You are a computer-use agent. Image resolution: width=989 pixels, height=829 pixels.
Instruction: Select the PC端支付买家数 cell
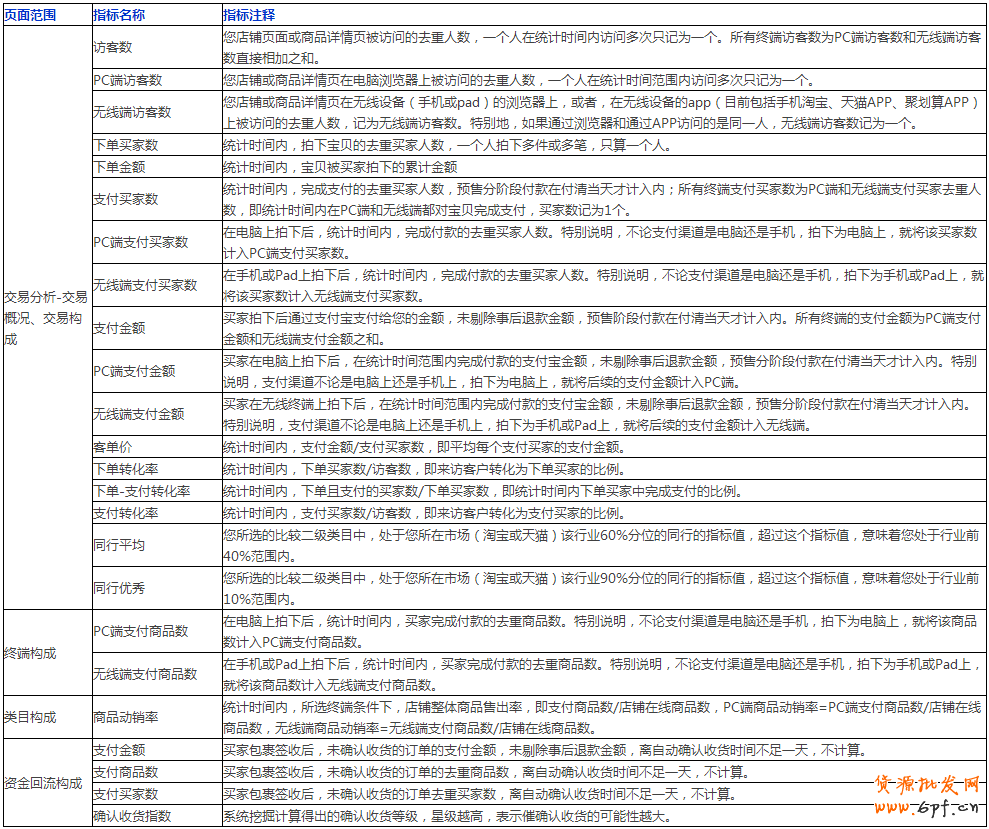click(156, 242)
